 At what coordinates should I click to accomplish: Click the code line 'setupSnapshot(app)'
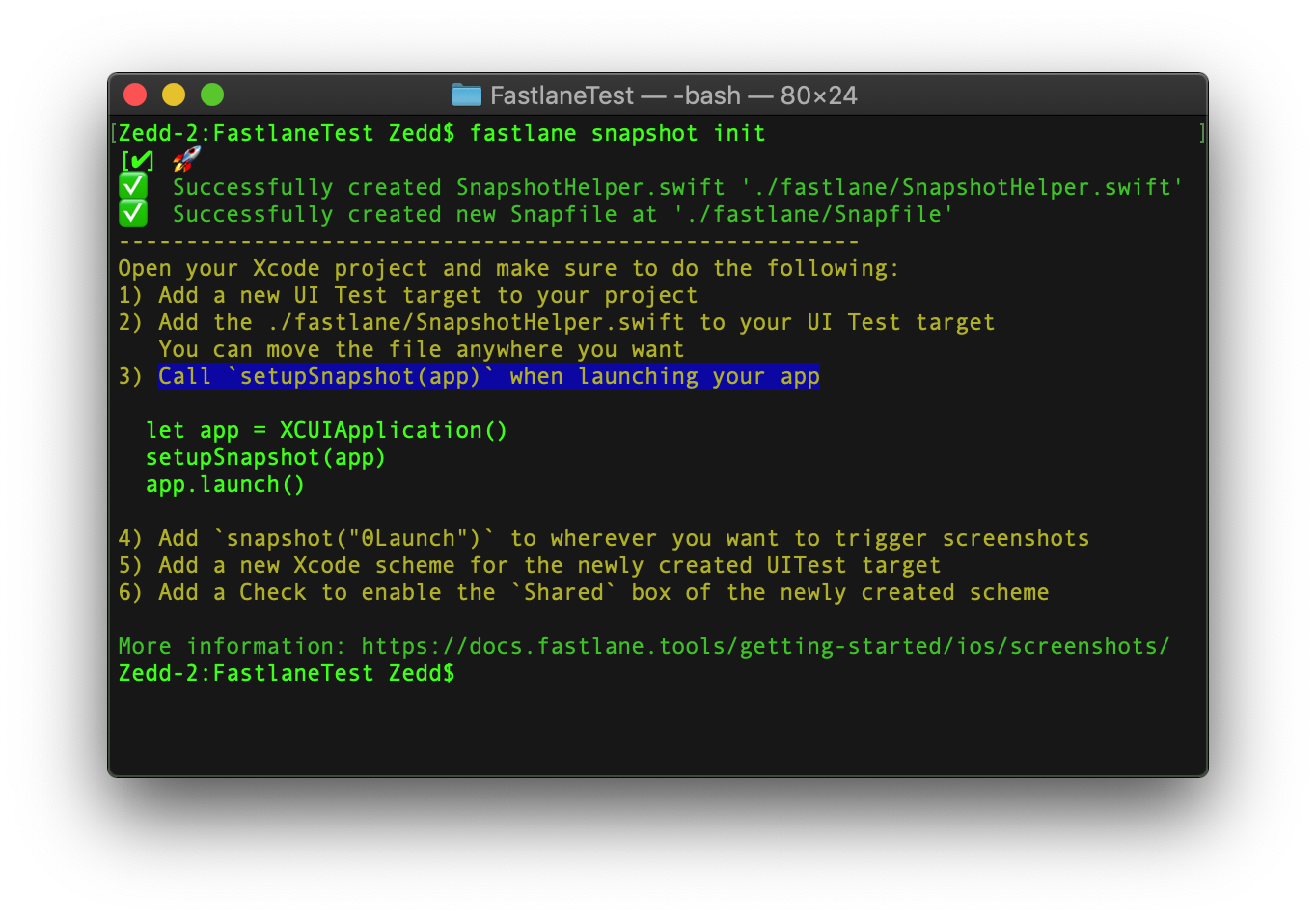(x=265, y=457)
